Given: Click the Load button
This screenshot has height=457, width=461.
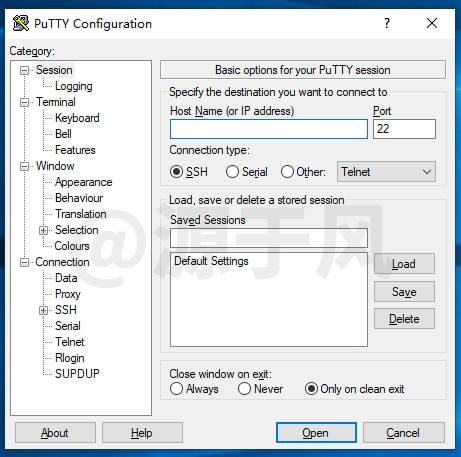Looking at the screenshot, I should click(x=404, y=264).
